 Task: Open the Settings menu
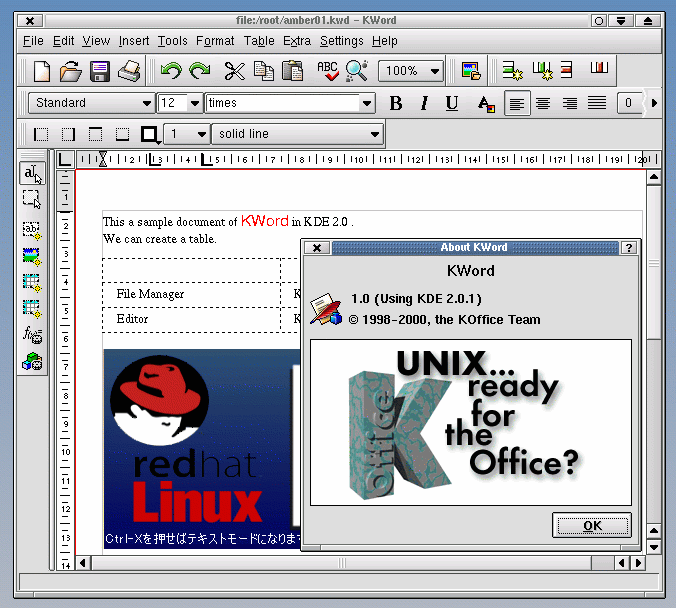pyautogui.click(x=341, y=41)
